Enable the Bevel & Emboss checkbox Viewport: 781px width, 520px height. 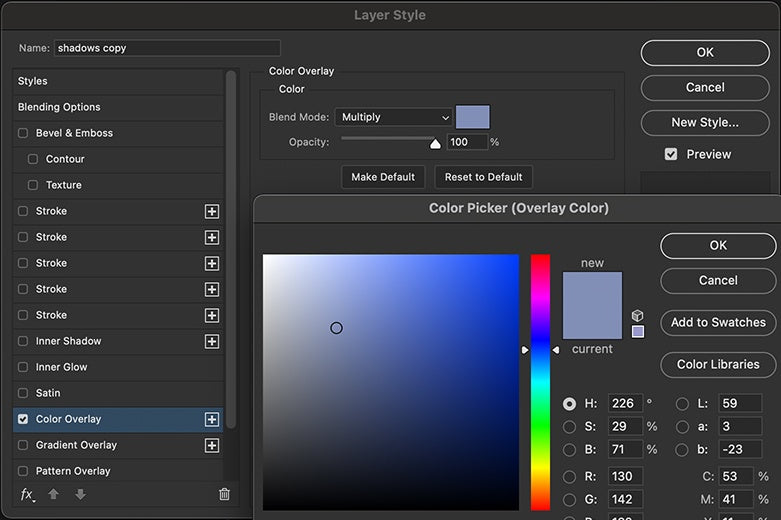[x=23, y=133]
